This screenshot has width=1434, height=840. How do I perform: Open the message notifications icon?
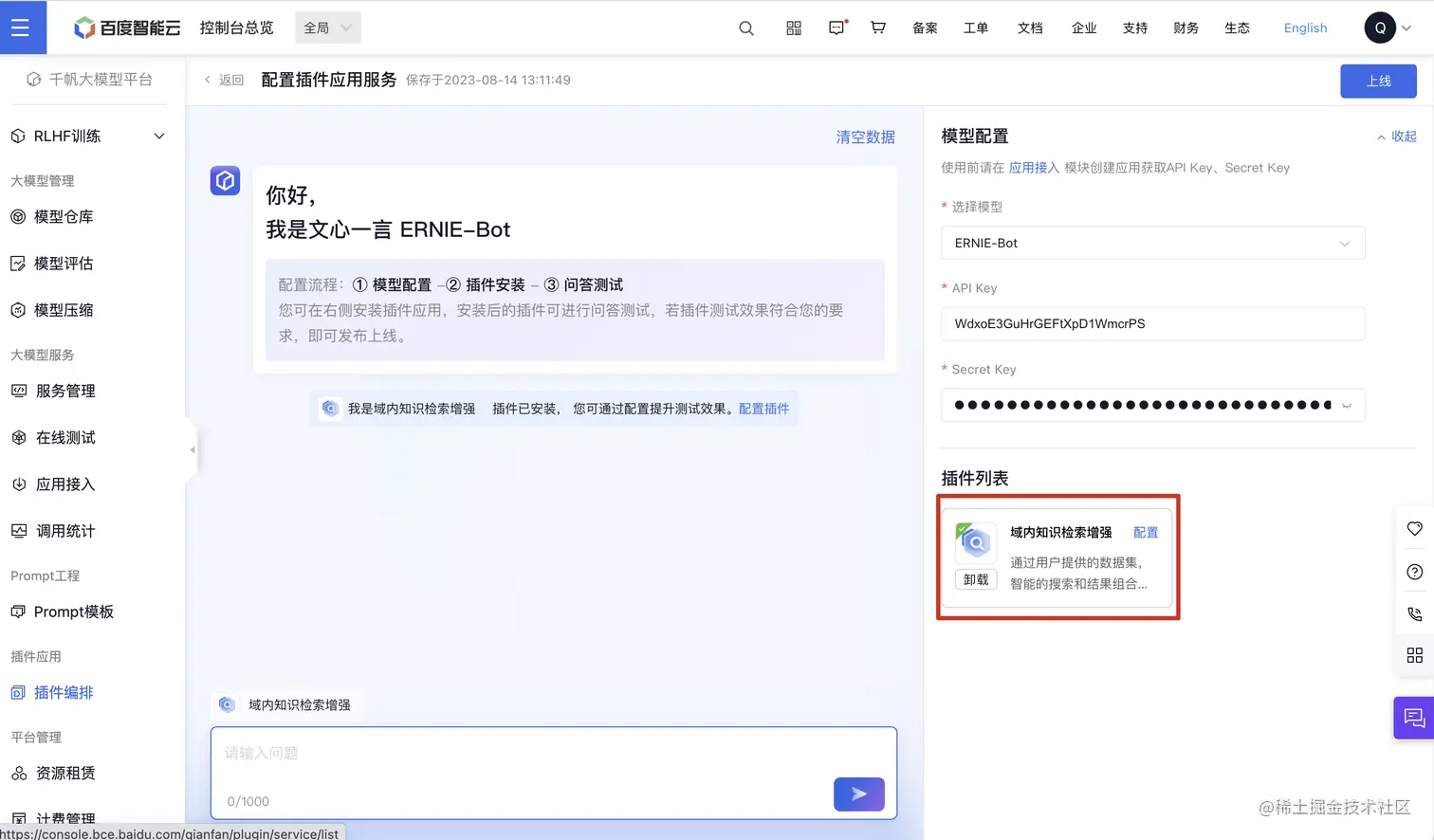(x=836, y=28)
